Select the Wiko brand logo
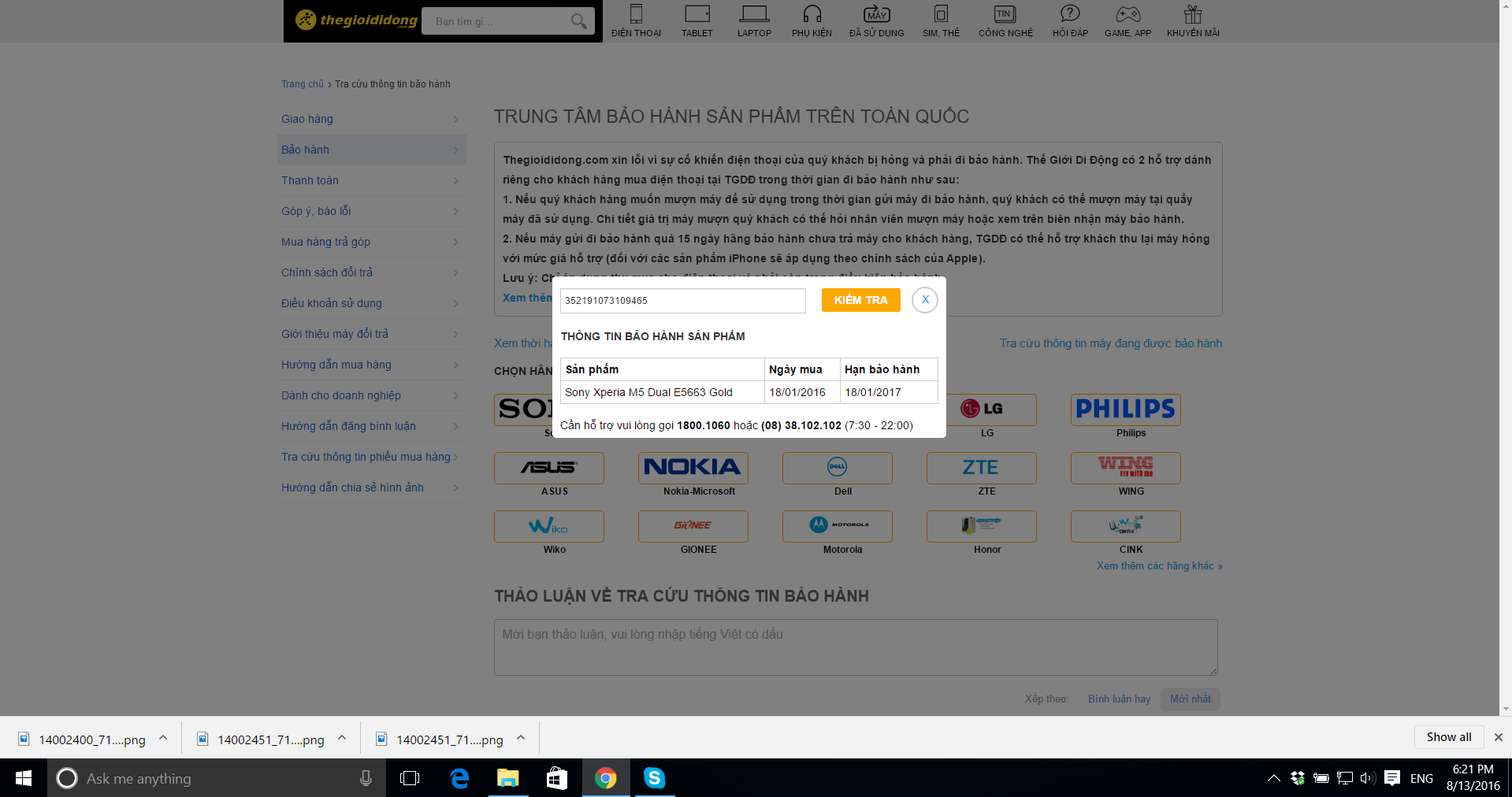1512x797 pixels. click(x=549, y=526)
